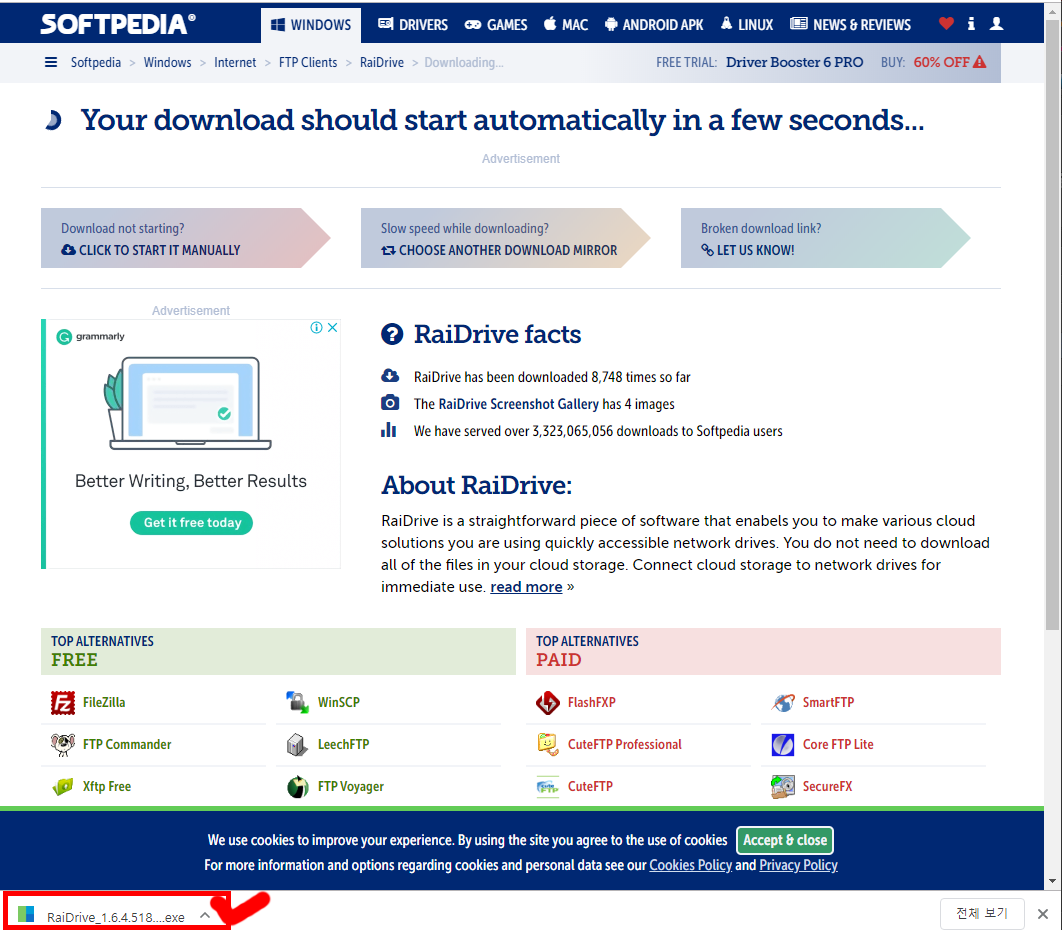Close the Grammarly advertisement

coord(333,328)
